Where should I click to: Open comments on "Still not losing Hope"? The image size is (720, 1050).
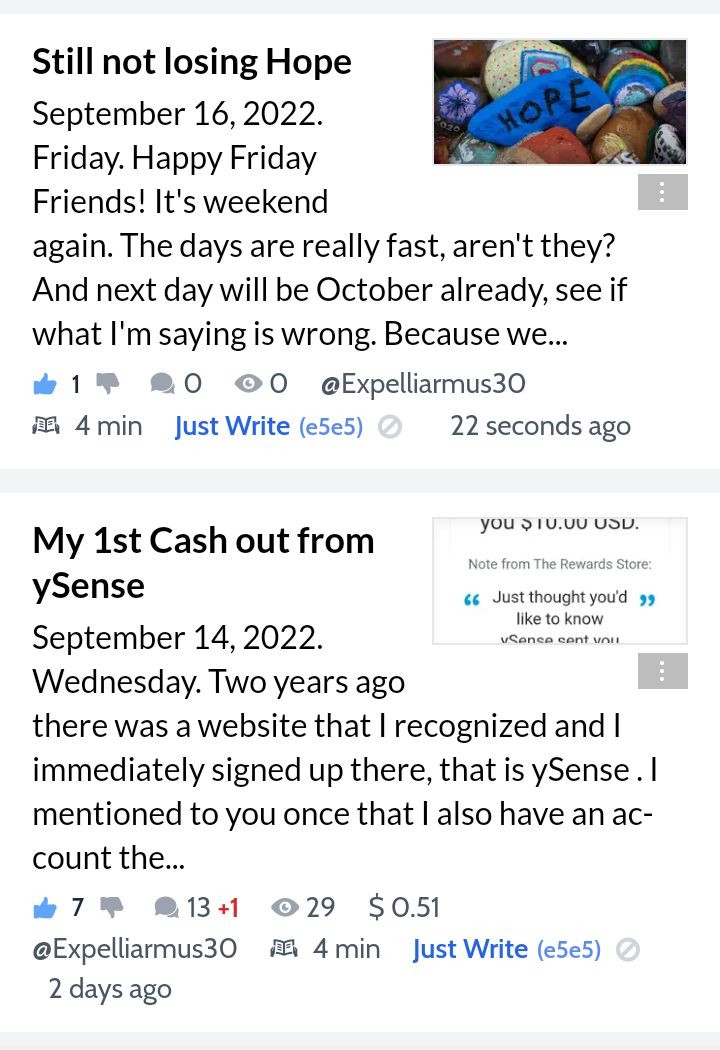(162, 384)
